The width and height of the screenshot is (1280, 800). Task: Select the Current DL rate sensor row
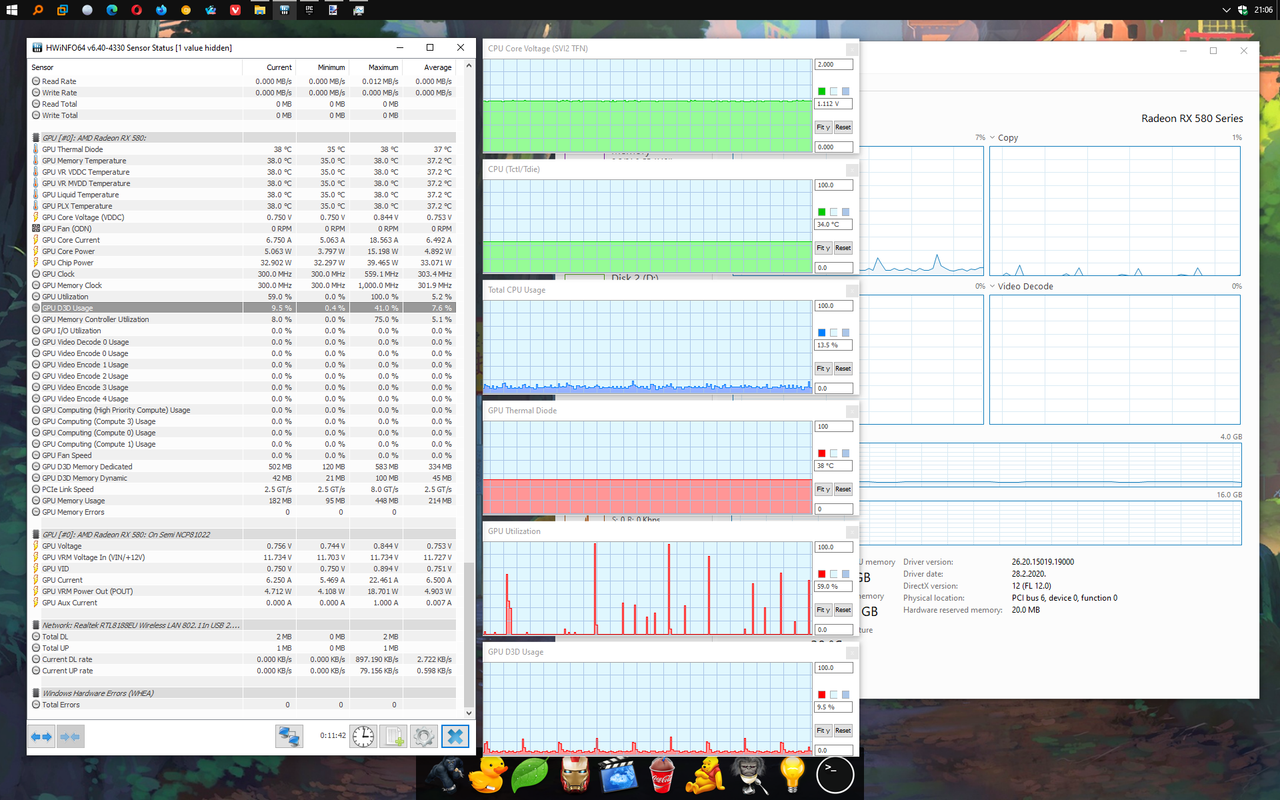click(x=243, y=659)
